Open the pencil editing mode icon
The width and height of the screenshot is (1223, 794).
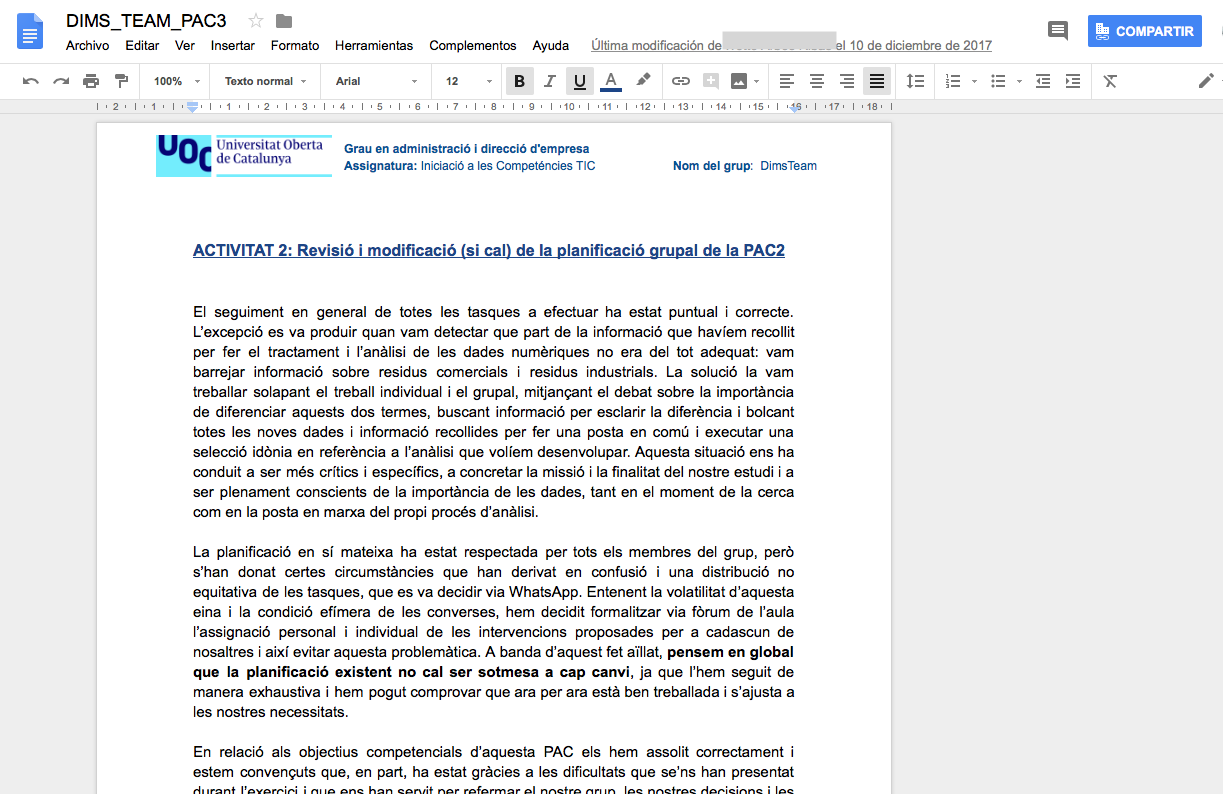[x=1206, y=81]
